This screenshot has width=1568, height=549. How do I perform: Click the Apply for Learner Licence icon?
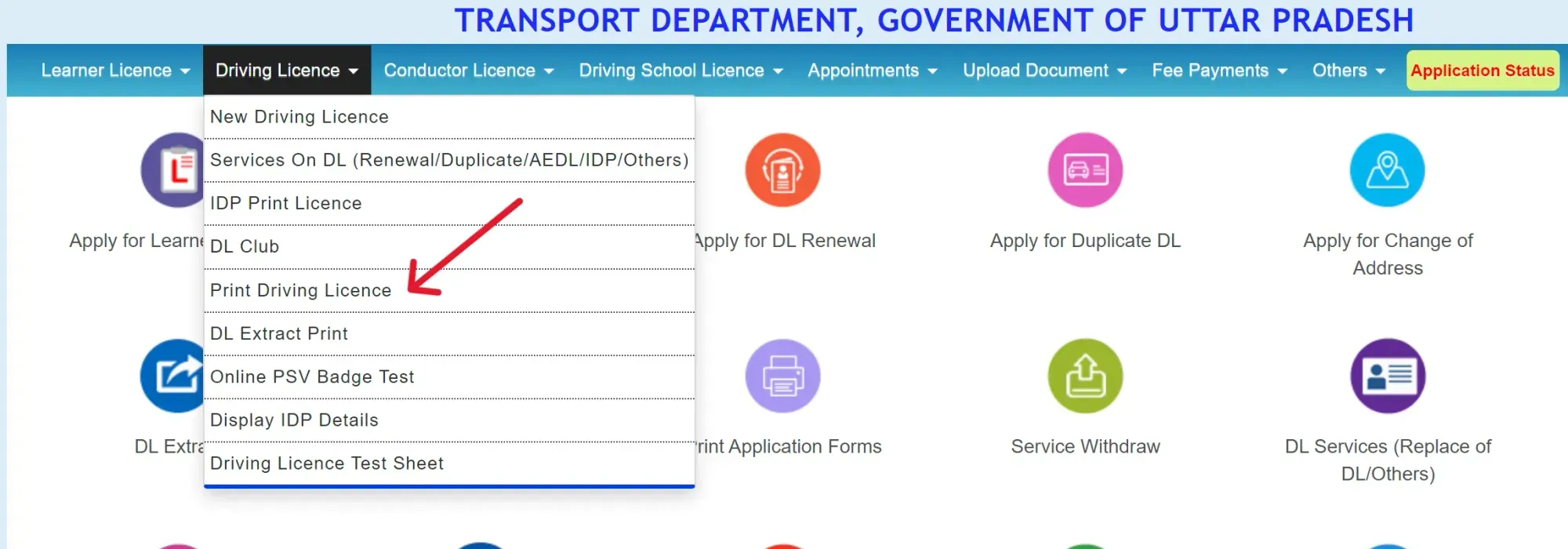point(172,170)
